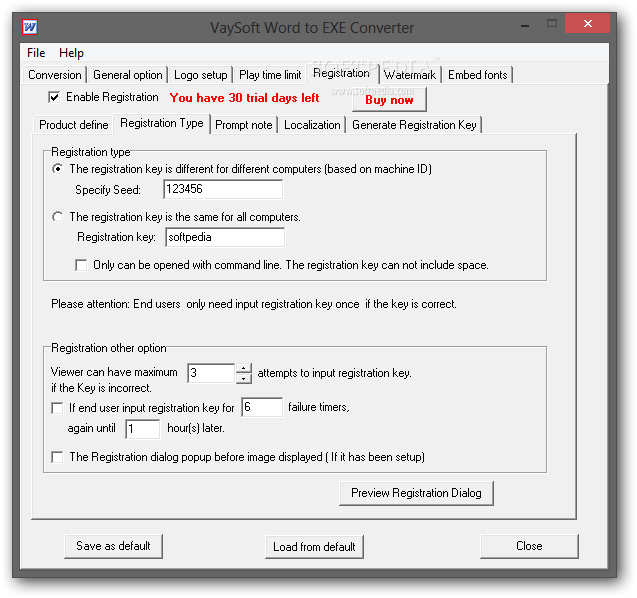637x598 pixels.
Task: Click the hour(s) later input field
Action: pos(143,429)
